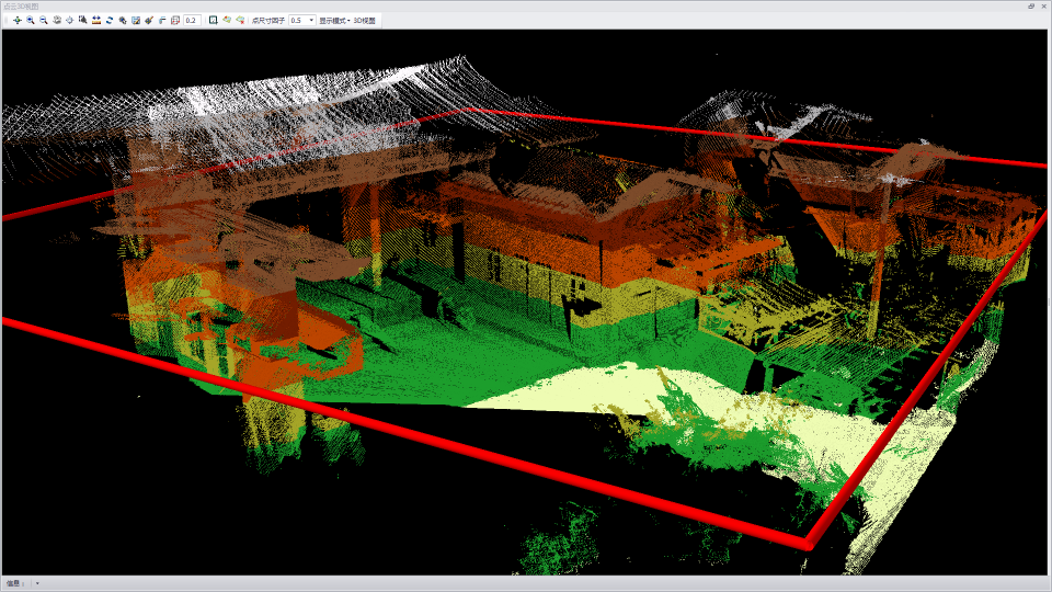The width and height of the screenshot is (1052, 592).
Task: Open the 显示模式 display mode dropdown
Action: point(334,20)
